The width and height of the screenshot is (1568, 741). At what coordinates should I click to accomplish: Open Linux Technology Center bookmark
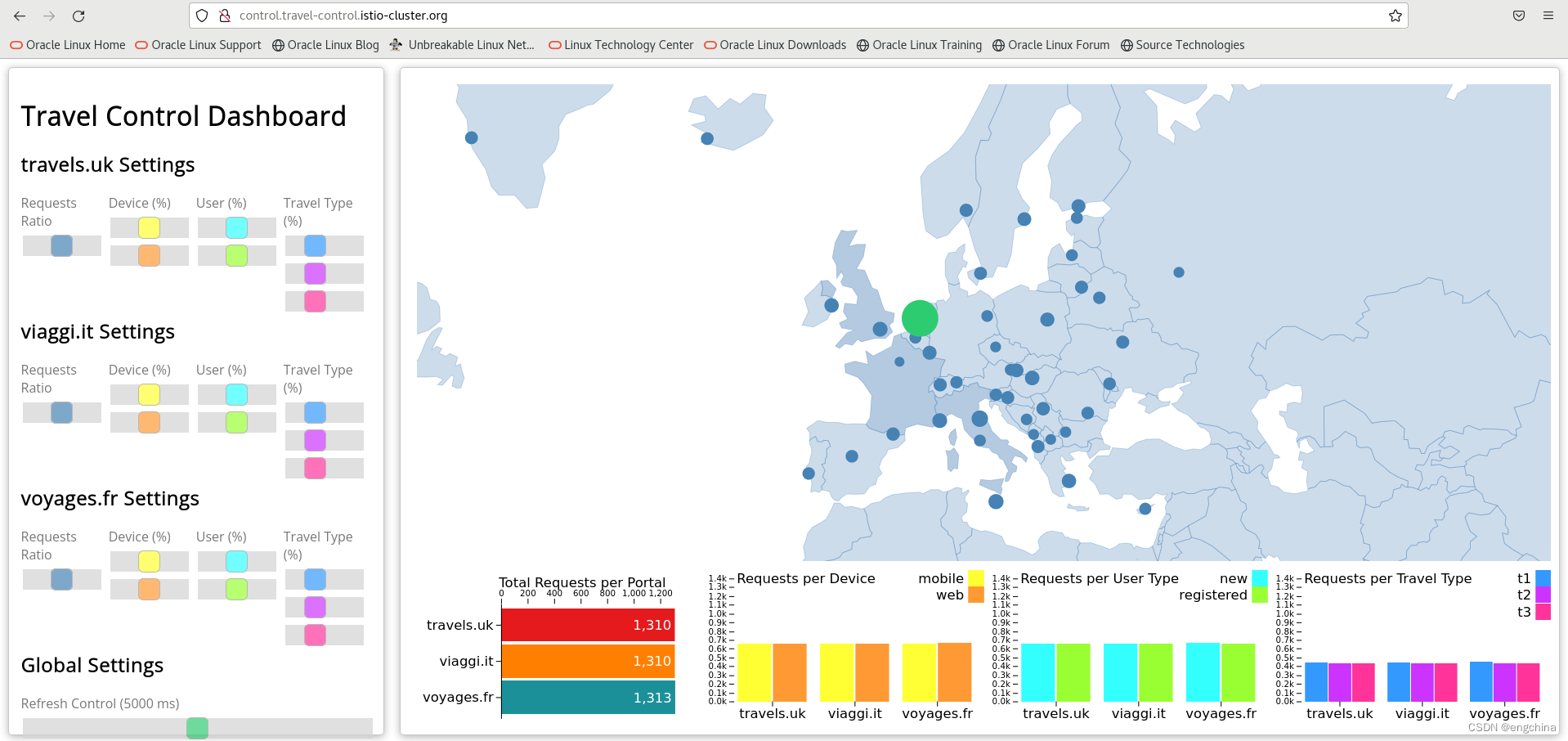(620, 45)
